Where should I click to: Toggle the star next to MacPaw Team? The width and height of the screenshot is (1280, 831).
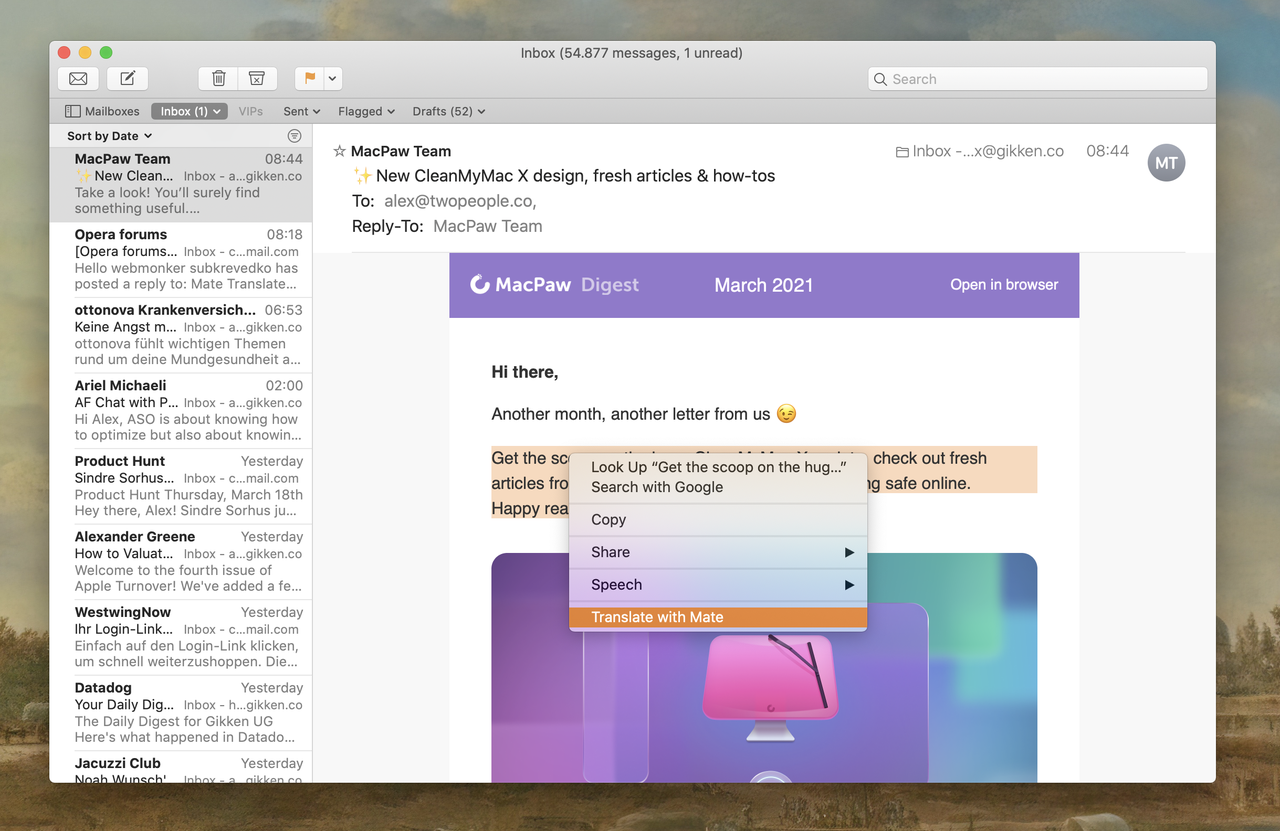pos(339,151)
